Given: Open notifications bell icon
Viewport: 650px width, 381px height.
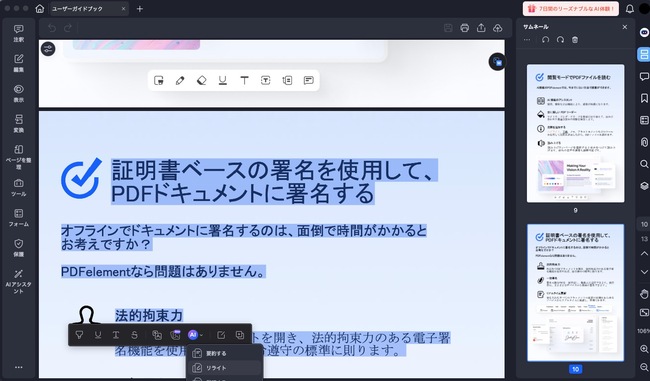Looking at the screenshot, I should [629, 9].
